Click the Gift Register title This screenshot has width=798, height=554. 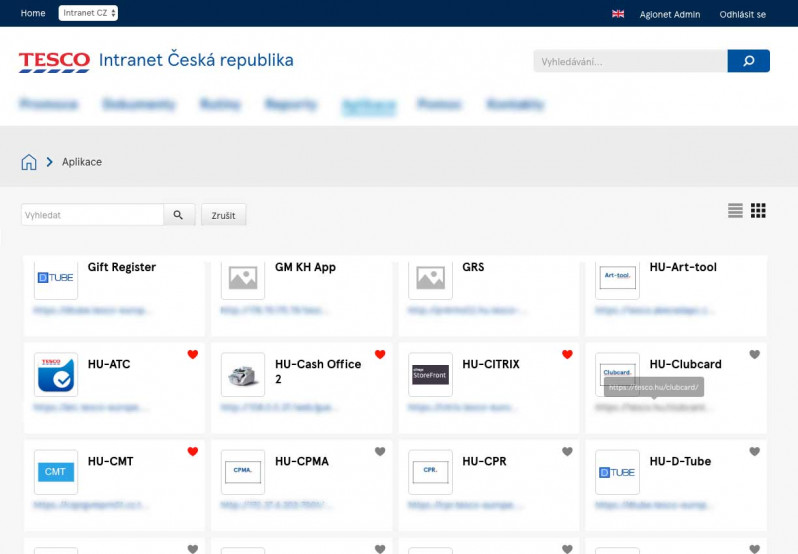pyautogui.click(x=122, y=267)
